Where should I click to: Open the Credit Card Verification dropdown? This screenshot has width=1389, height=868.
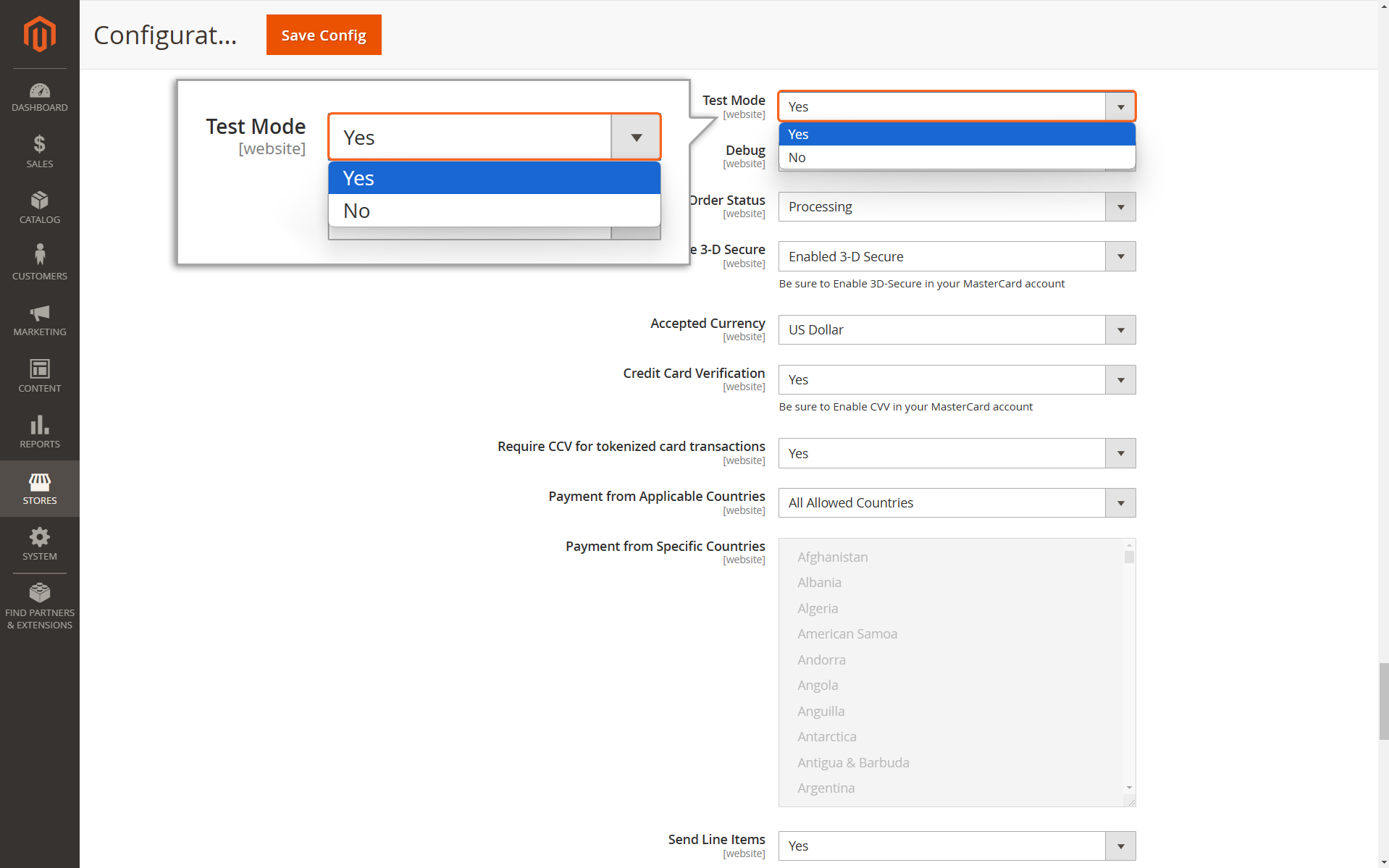click(957, 380)
